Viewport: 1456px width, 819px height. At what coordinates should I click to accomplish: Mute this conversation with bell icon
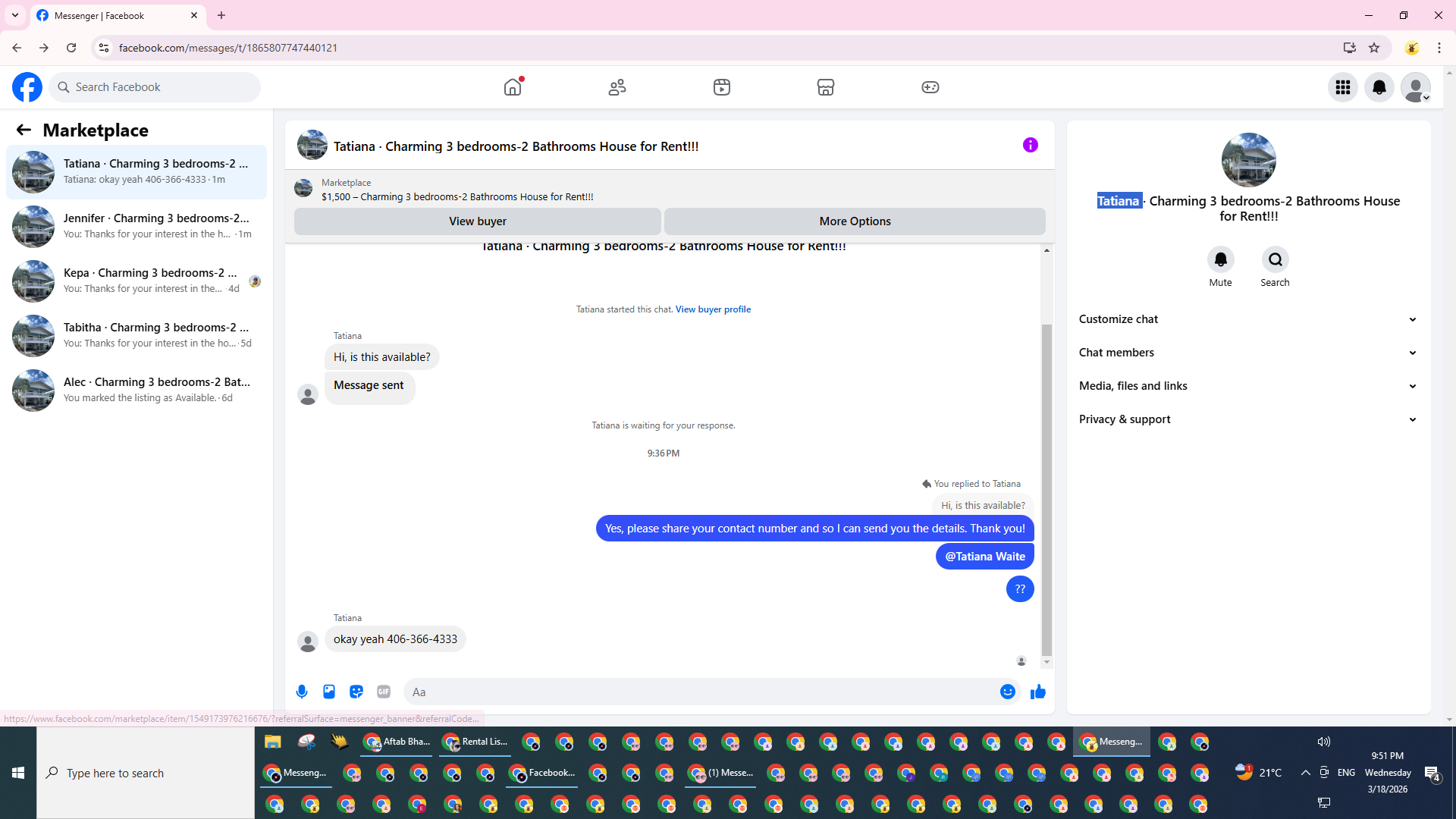(x=1220, y=259)
